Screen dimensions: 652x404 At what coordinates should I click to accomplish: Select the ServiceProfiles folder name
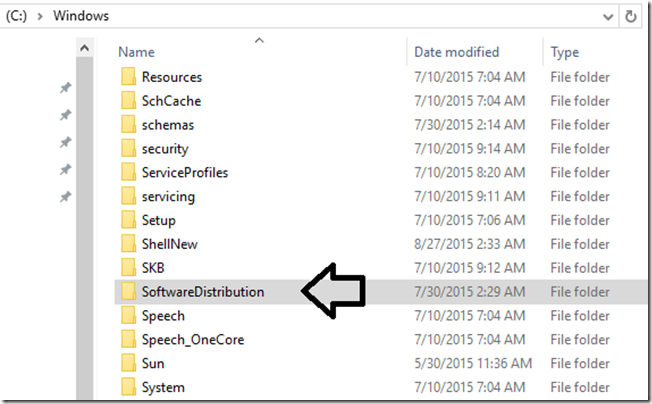point(185,172)
